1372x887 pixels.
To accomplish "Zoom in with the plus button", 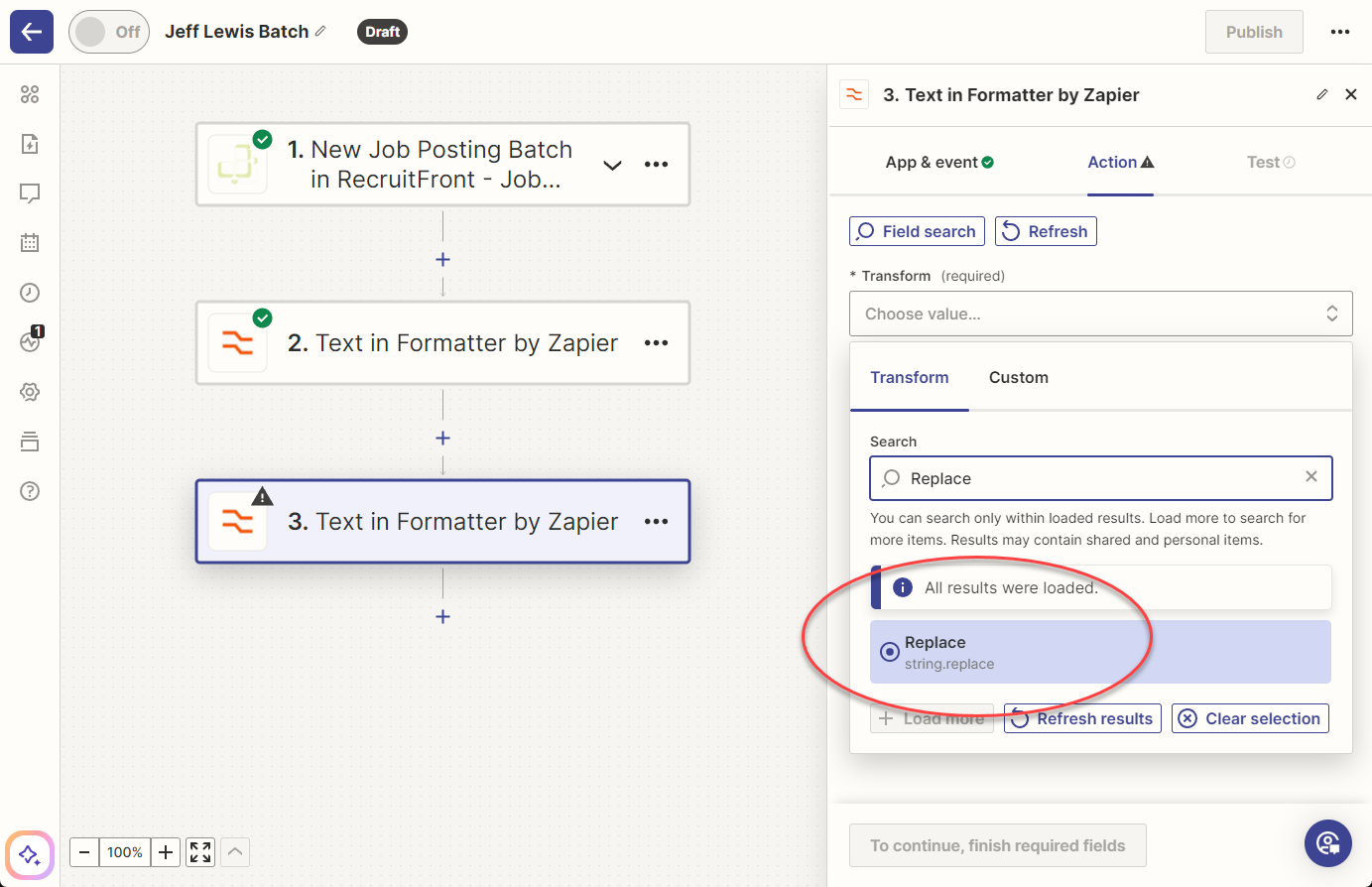I will 166,852.
